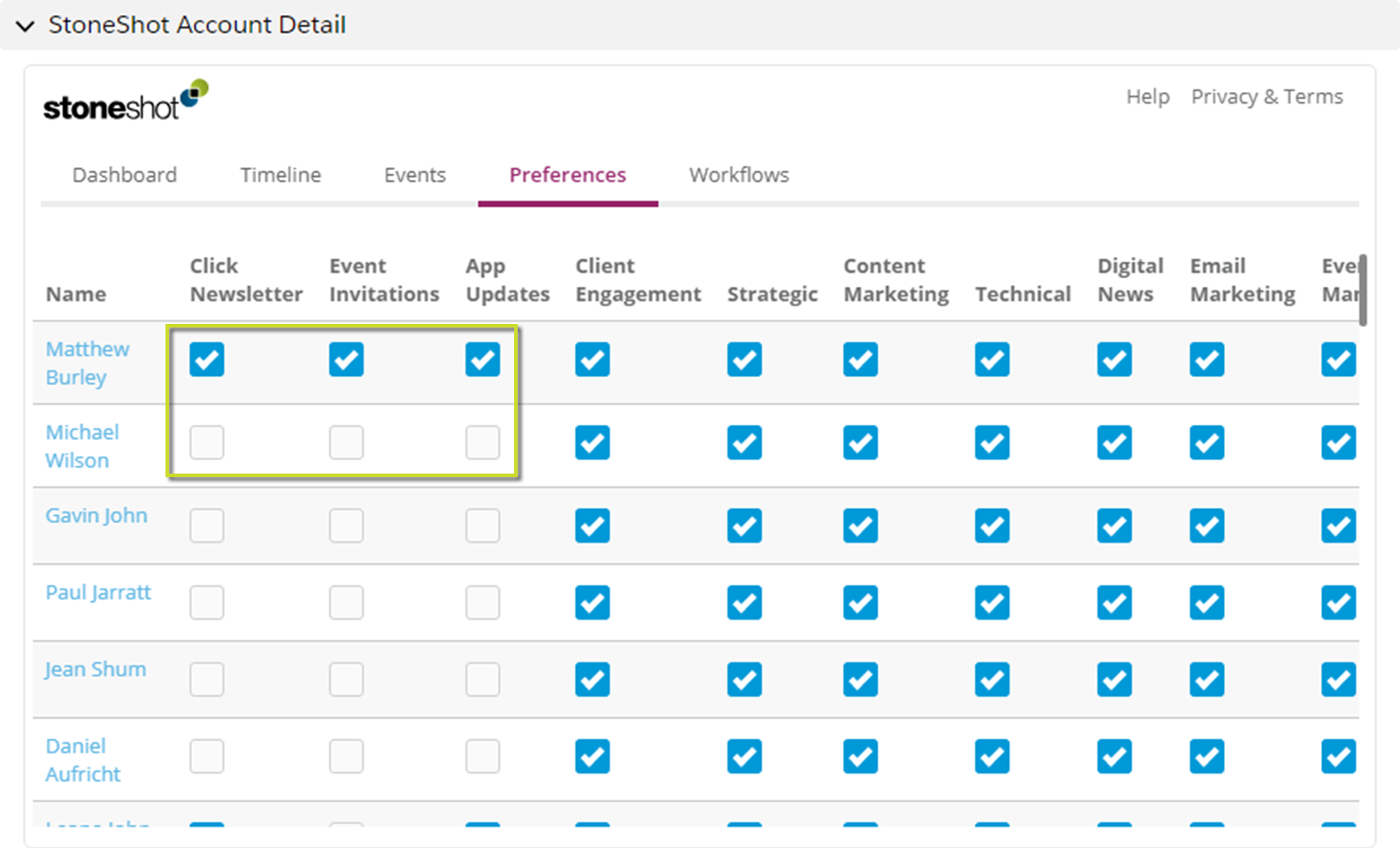Check Event Invitations for Jean Shum
The height and width of the screenshot is (848, 1400).
click(x=346, y=680)
